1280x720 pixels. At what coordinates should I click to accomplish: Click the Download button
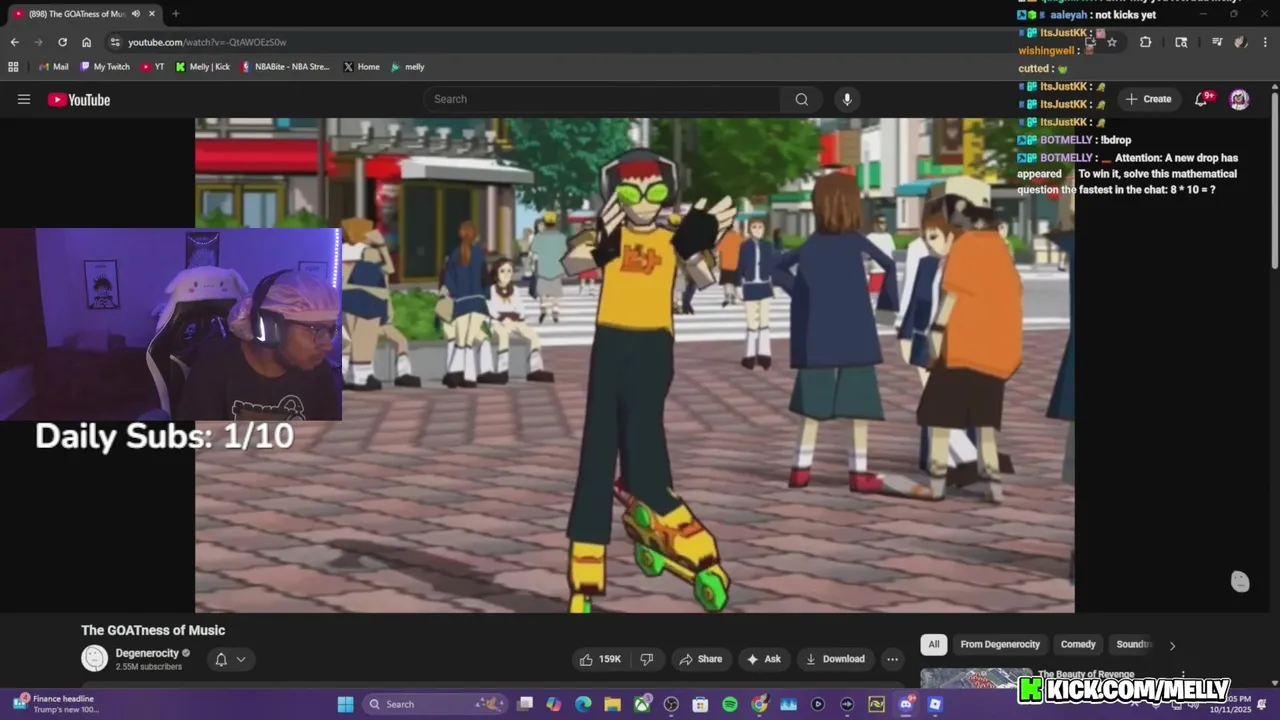(x=835, y=659)
